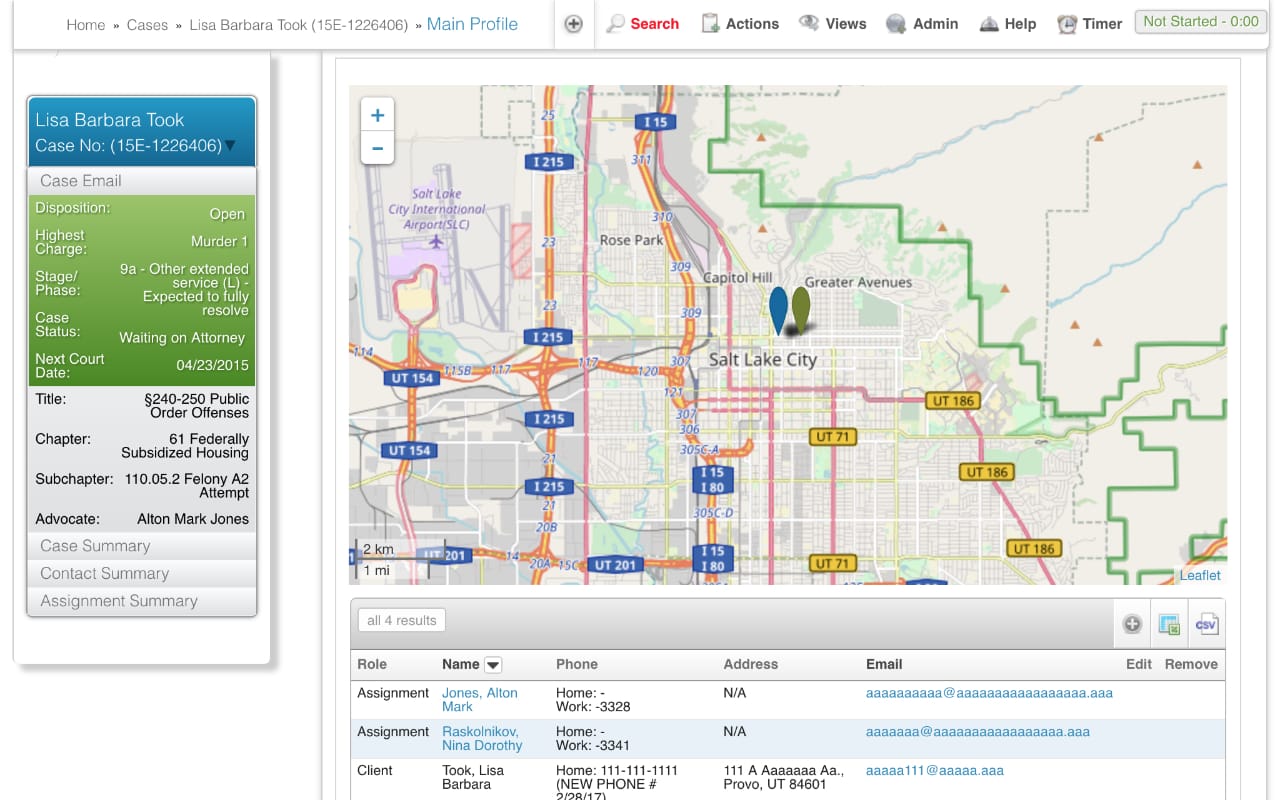Open the Help menu
The height and width of the screenshot is (800, 1280).
coord(1007,24)
